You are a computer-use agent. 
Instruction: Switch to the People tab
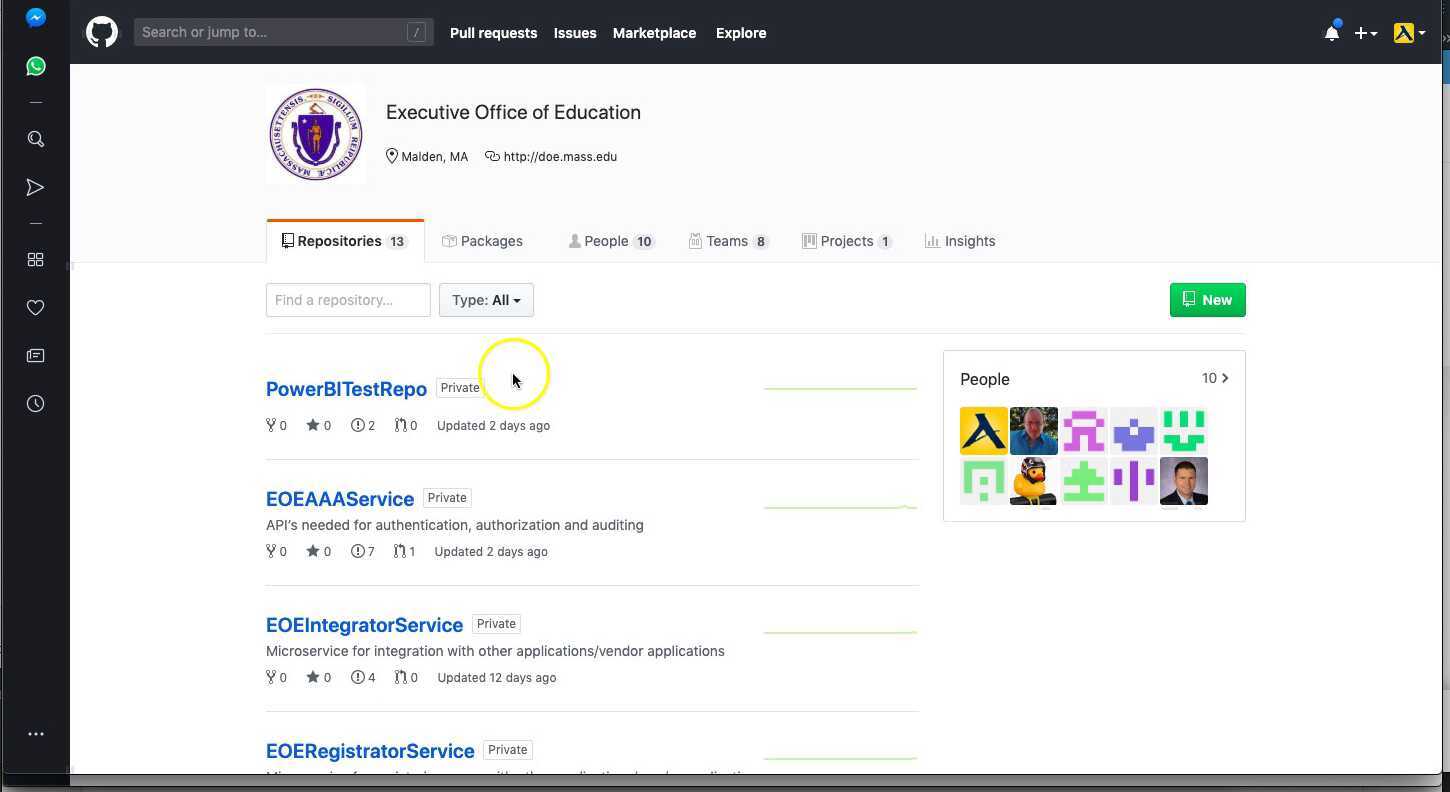(x=611, y=241)
